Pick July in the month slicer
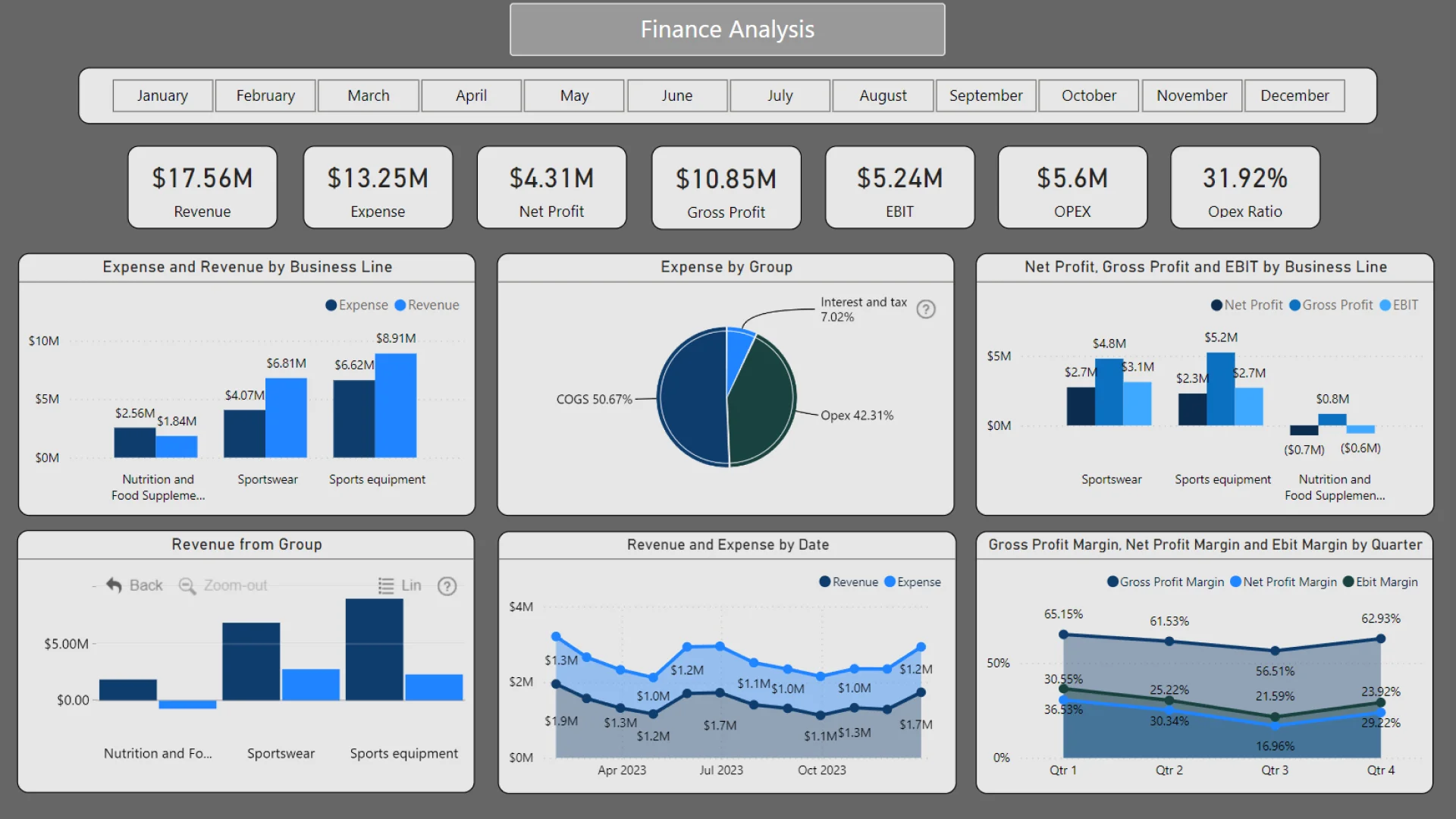1456x819 pixels. [x=780, y=96]
